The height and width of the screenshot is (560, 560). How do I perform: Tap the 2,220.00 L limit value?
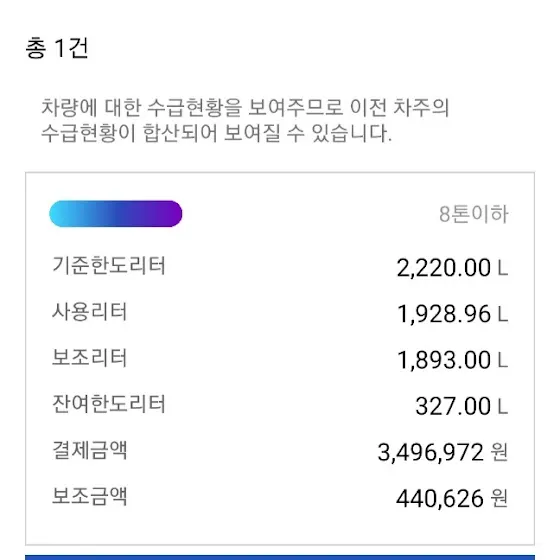(452, 268)
